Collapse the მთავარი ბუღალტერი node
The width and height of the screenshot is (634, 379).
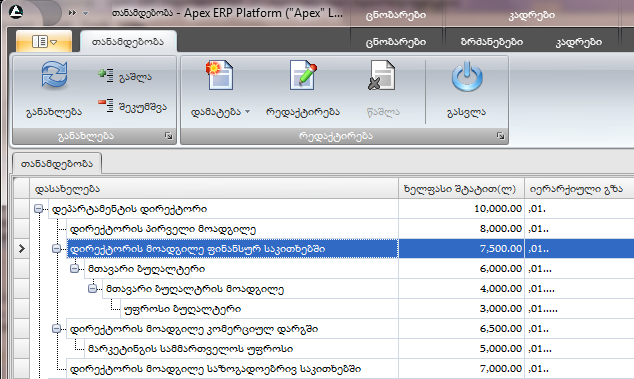75,269
